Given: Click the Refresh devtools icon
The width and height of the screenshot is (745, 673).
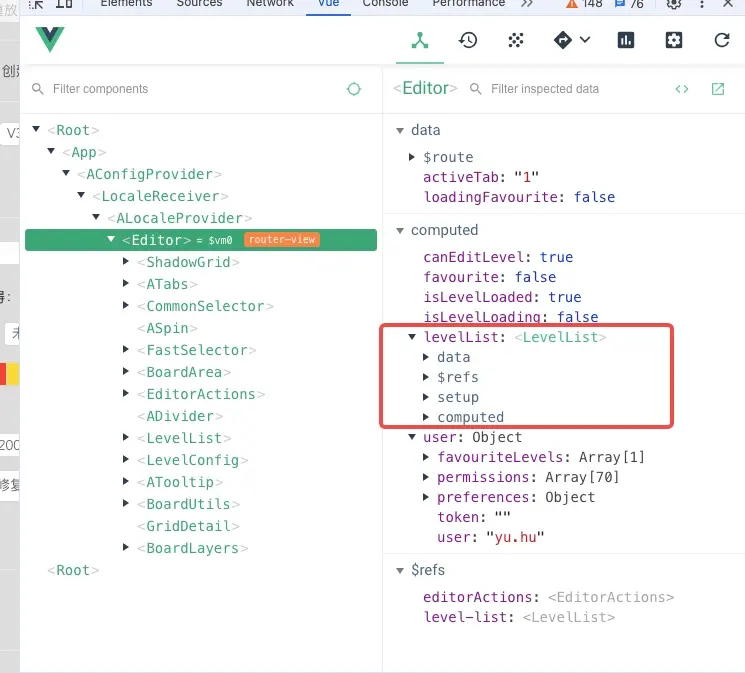Looking at the screenshot, I should point(722,40).
